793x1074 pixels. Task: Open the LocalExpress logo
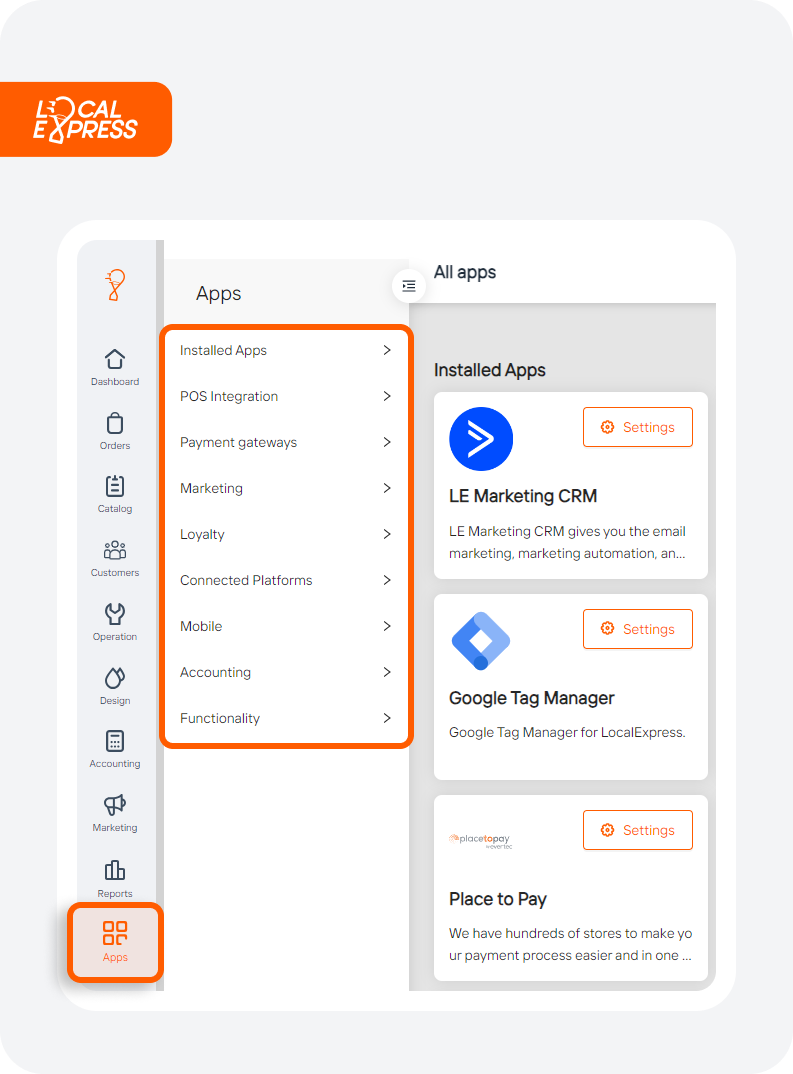point(85,119)
